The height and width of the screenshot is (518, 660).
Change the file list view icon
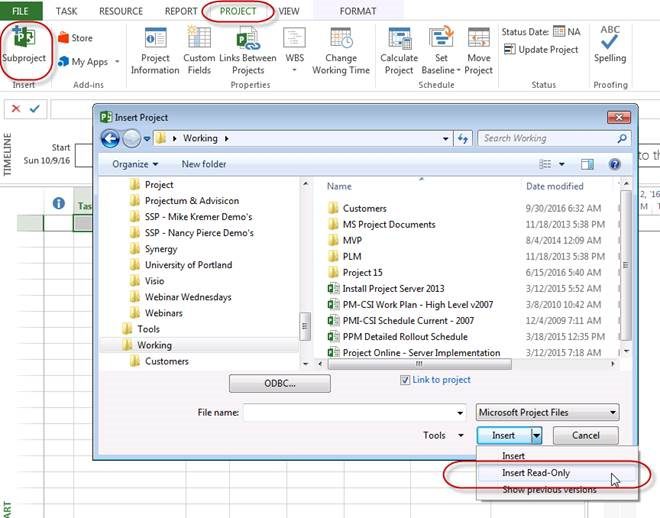pyautogui.click(x=545, y=164)
